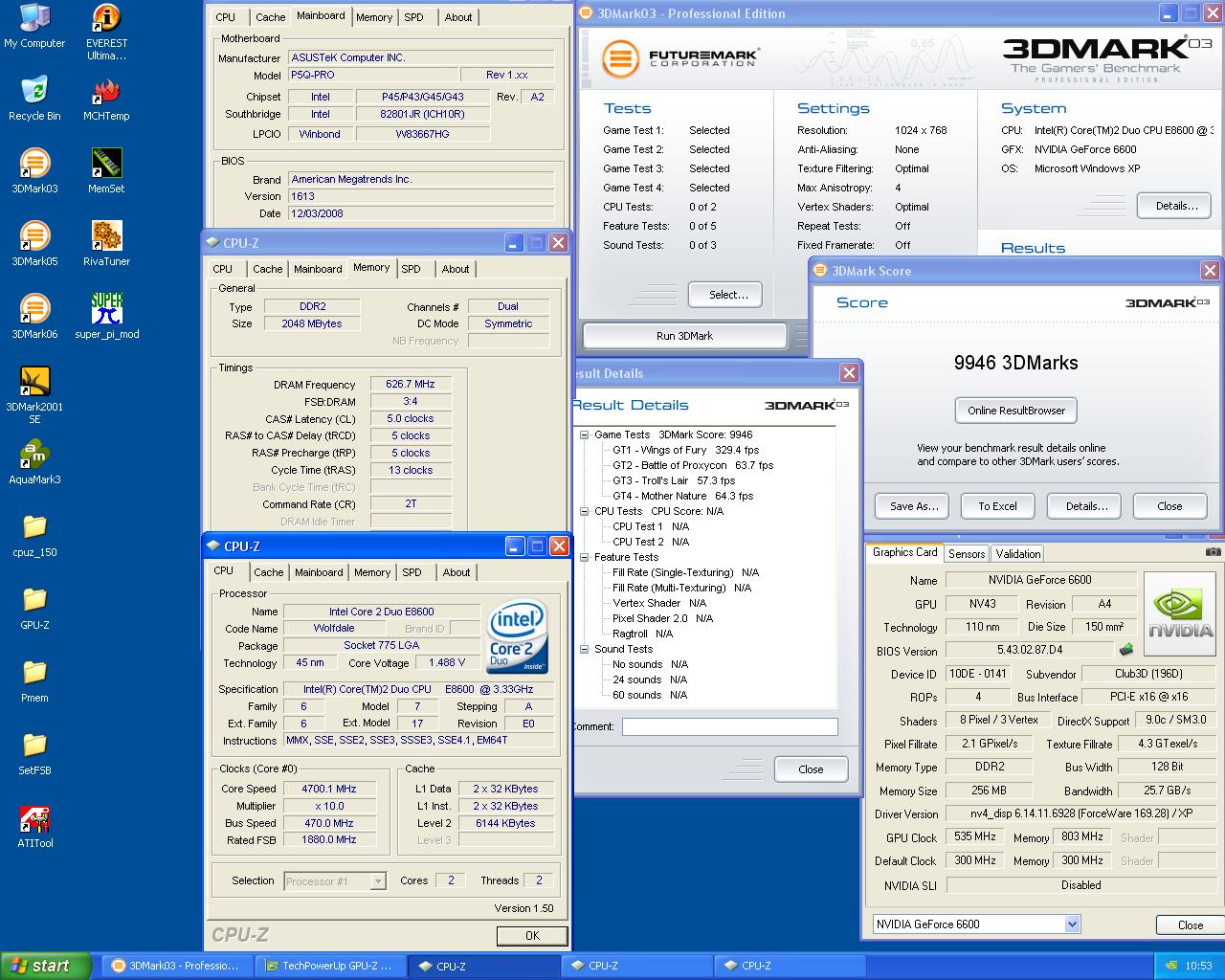Launch 3DMark03 desktop shortcut
Image resolution: width=1225 pixels, height=980 pixels.
coord(34,171)
